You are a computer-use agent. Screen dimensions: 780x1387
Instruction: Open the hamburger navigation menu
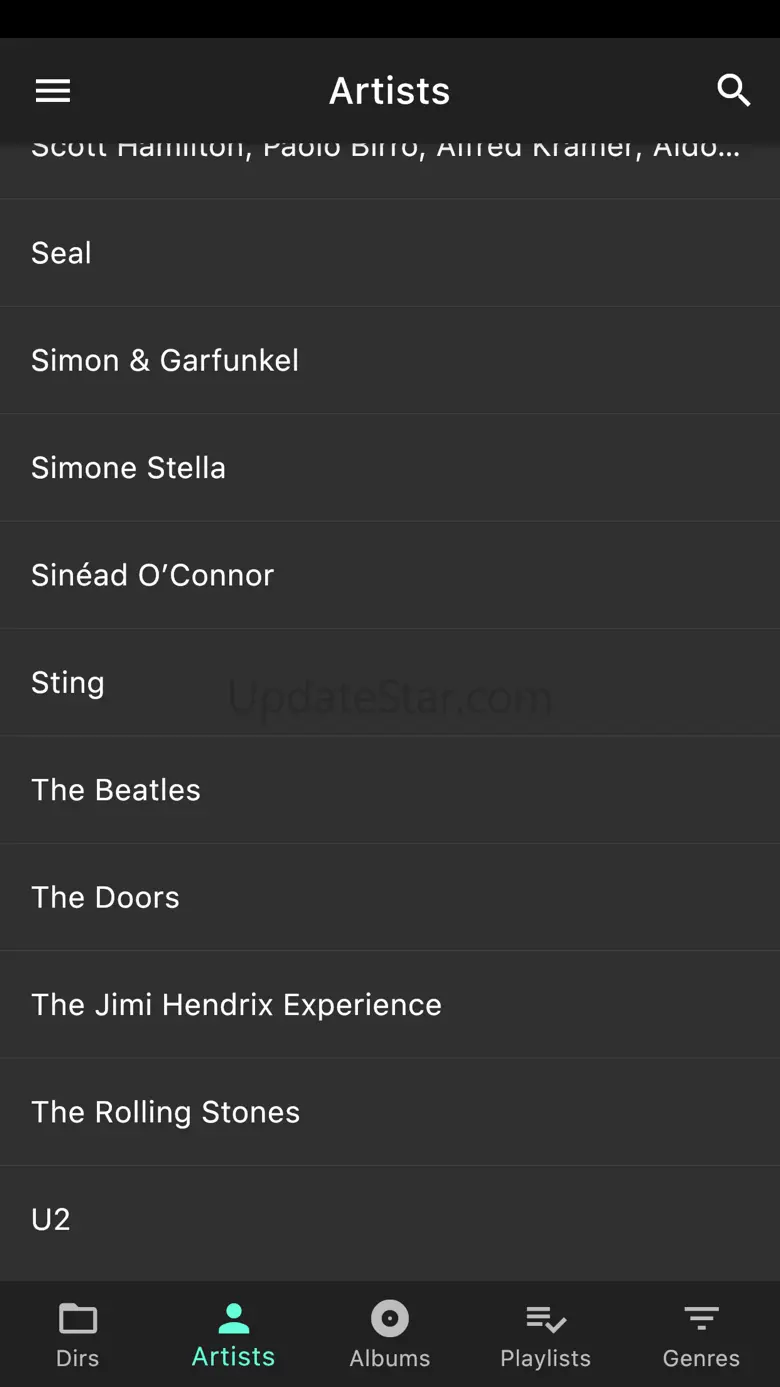(x=53, y=91)
